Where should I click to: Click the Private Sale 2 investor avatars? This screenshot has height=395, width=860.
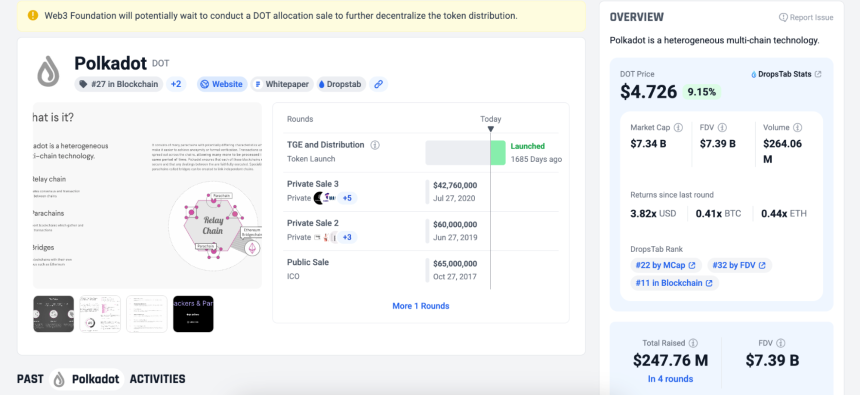[324, 238]
